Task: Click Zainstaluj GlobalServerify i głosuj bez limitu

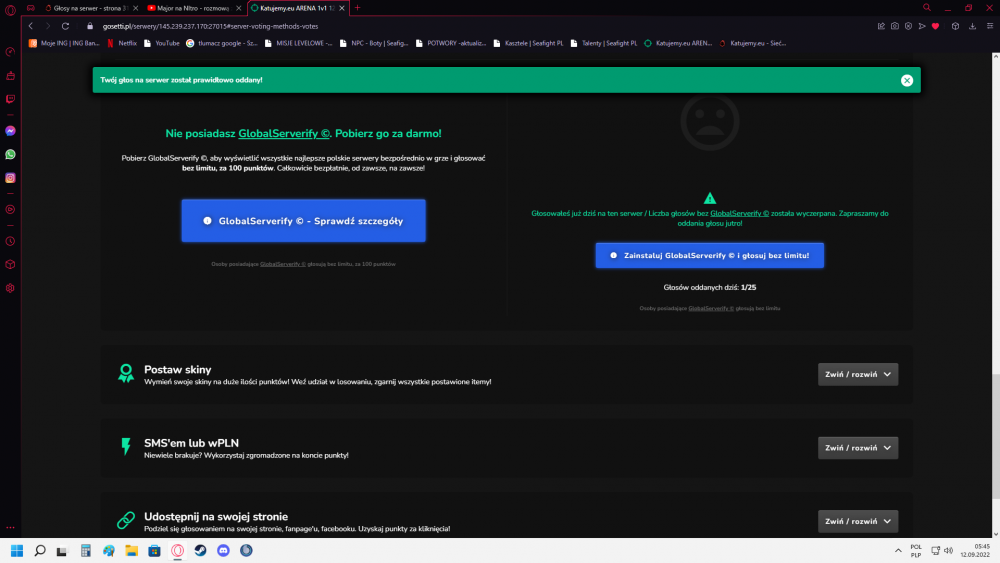Action: [710, 256]
